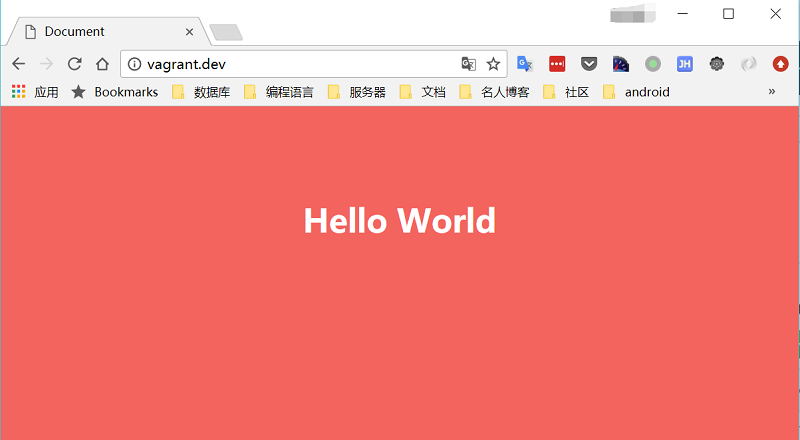Screen dimensions: 800x440
Task: Expand the 编程语言 bookmarks folder
Action: [279, 92]
